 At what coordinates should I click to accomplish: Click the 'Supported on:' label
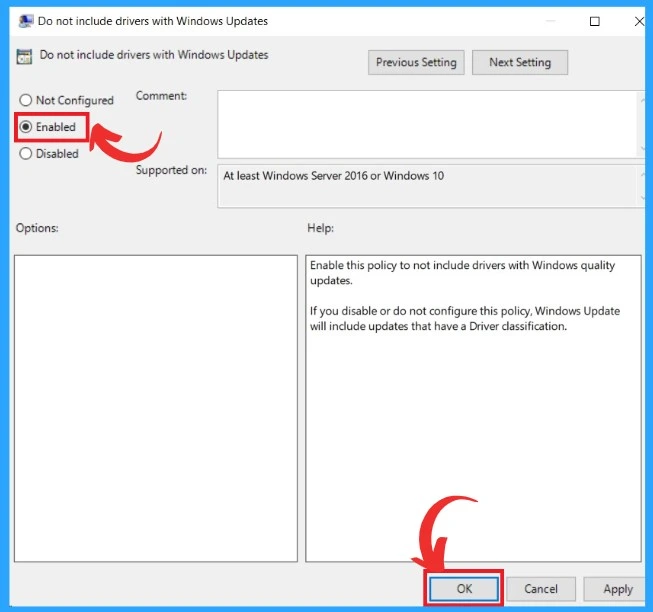[171, 170]
